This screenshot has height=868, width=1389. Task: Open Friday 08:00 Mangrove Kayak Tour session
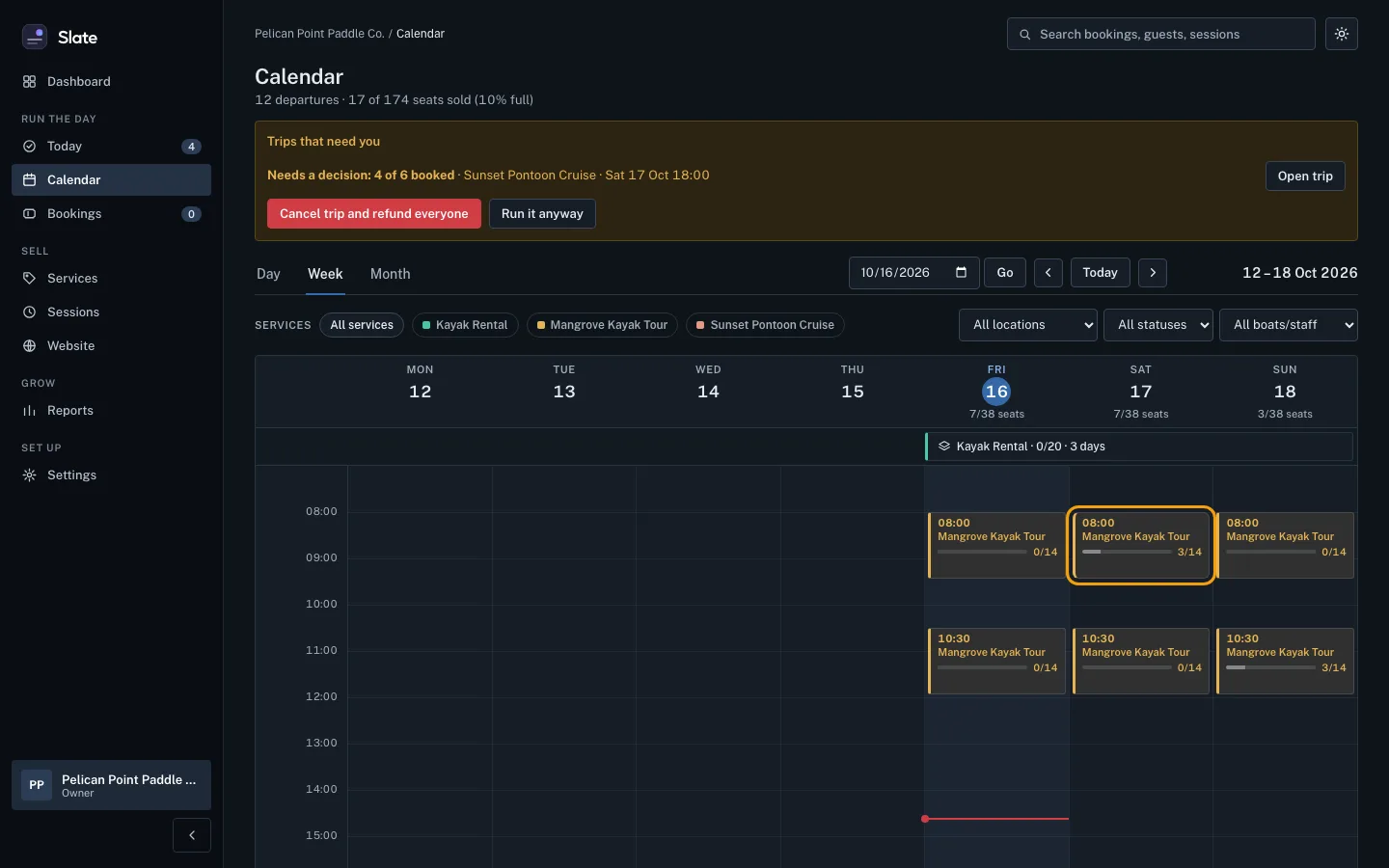pos(996,545)
